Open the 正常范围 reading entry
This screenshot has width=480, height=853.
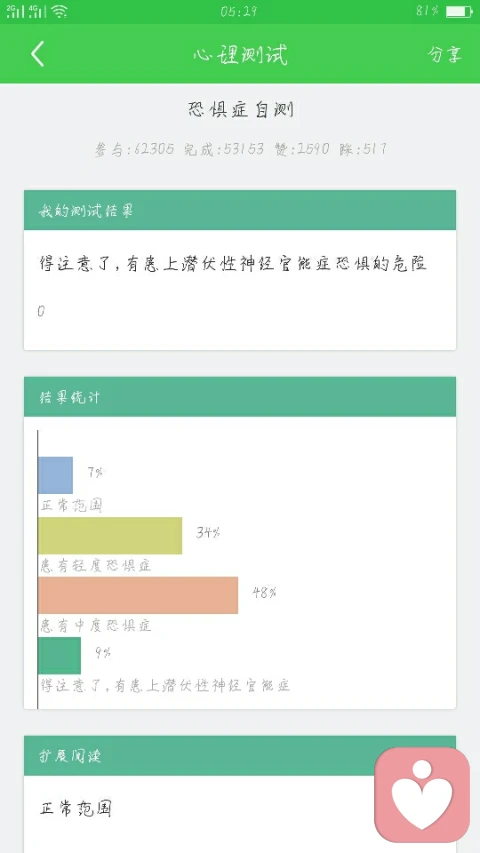click(76, 809)
